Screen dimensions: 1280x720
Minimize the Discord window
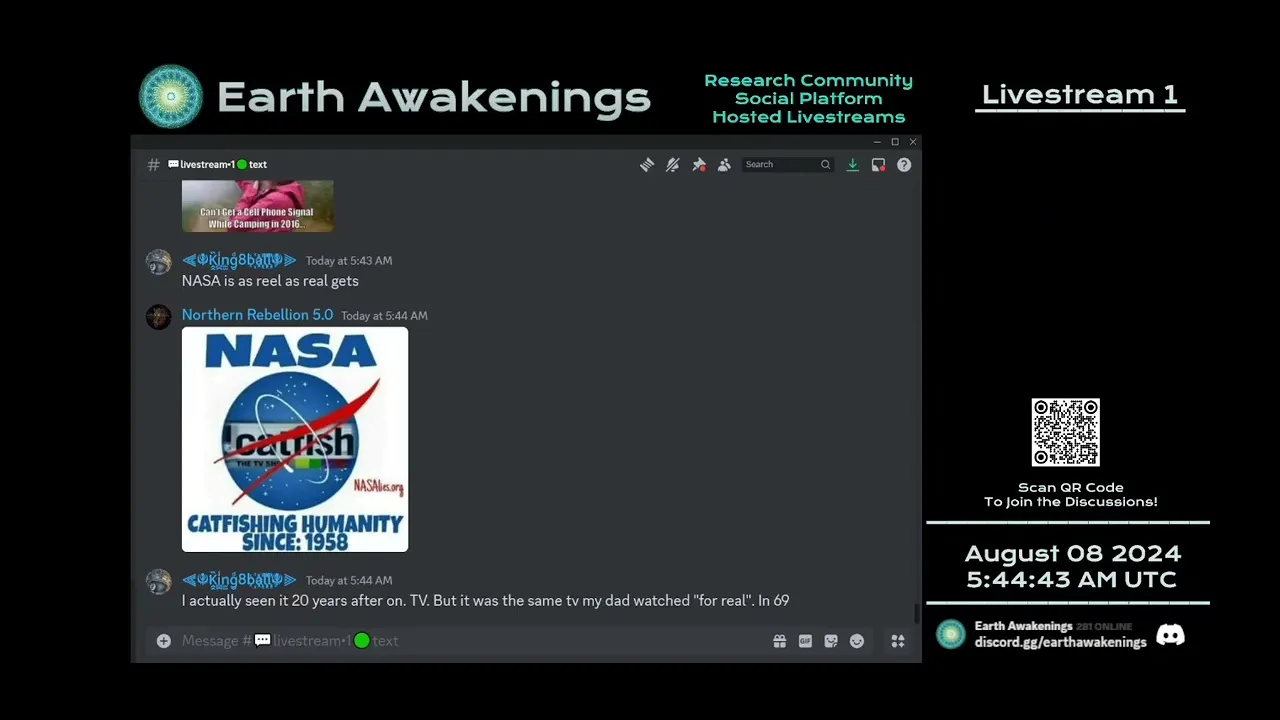pos(877,142)
